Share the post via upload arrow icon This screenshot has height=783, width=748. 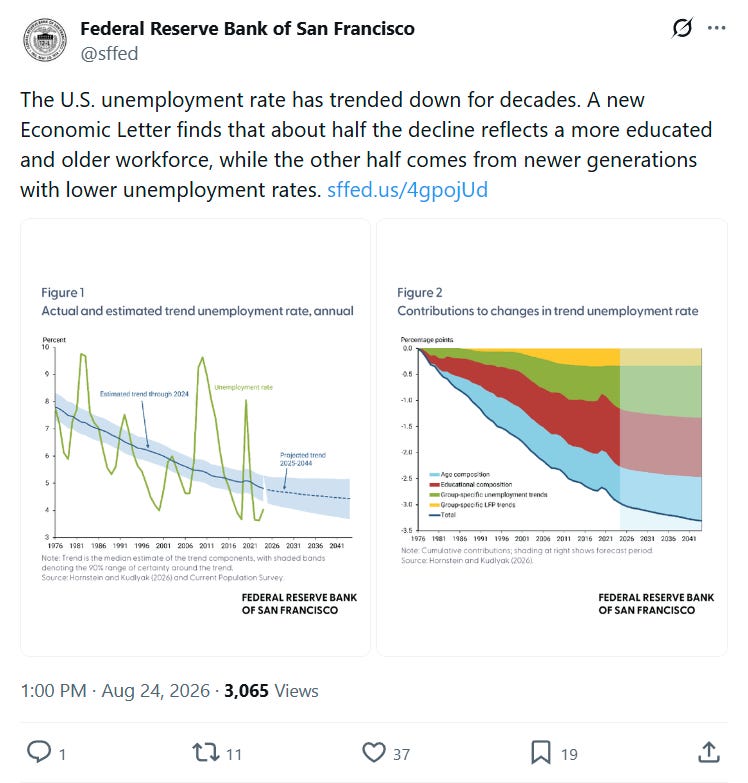tap(709, 753)
